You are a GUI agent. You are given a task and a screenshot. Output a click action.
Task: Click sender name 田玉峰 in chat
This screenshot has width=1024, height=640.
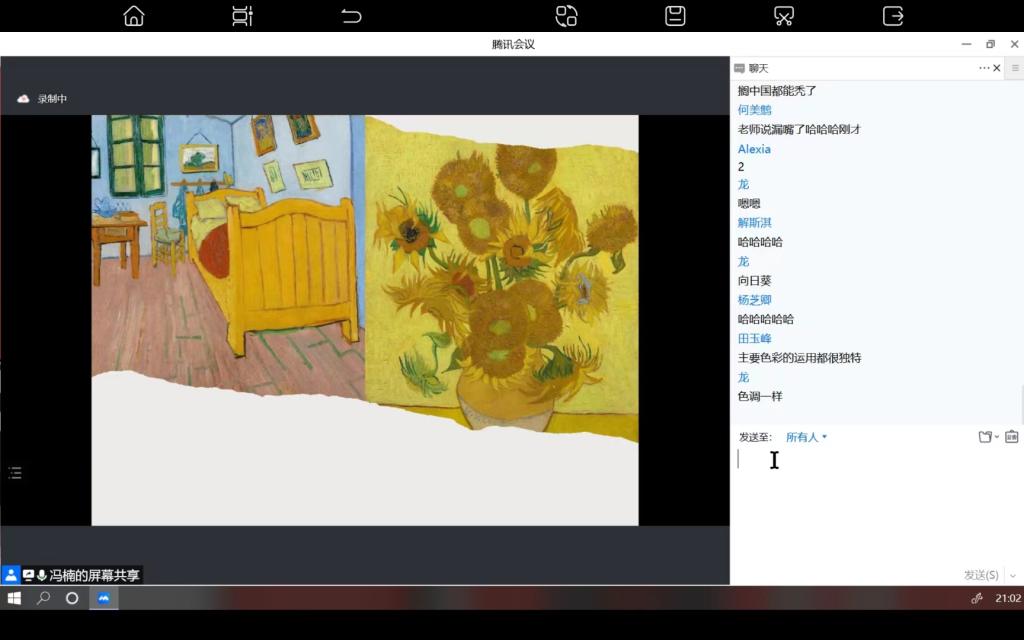tap(754, 339)
